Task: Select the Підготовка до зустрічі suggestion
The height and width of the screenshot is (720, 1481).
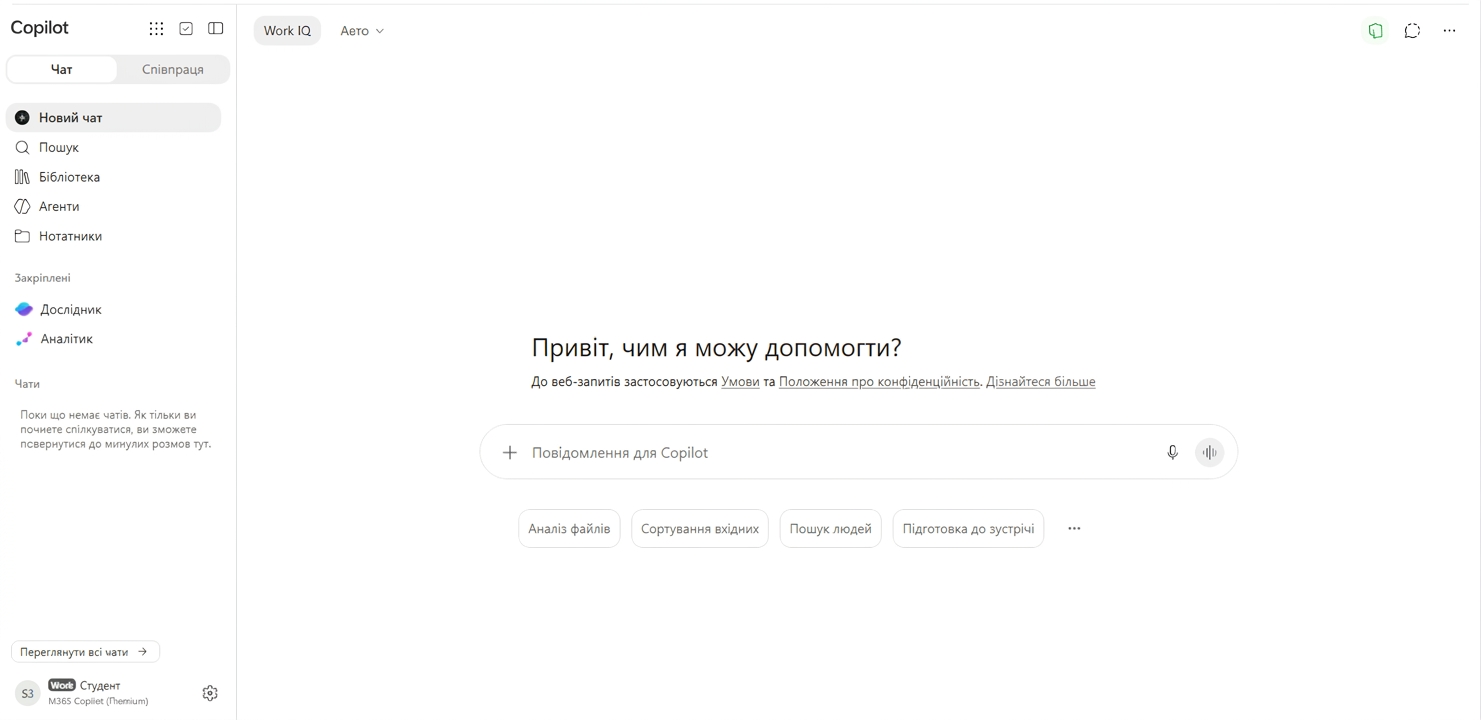Action: tap(968, 529)
